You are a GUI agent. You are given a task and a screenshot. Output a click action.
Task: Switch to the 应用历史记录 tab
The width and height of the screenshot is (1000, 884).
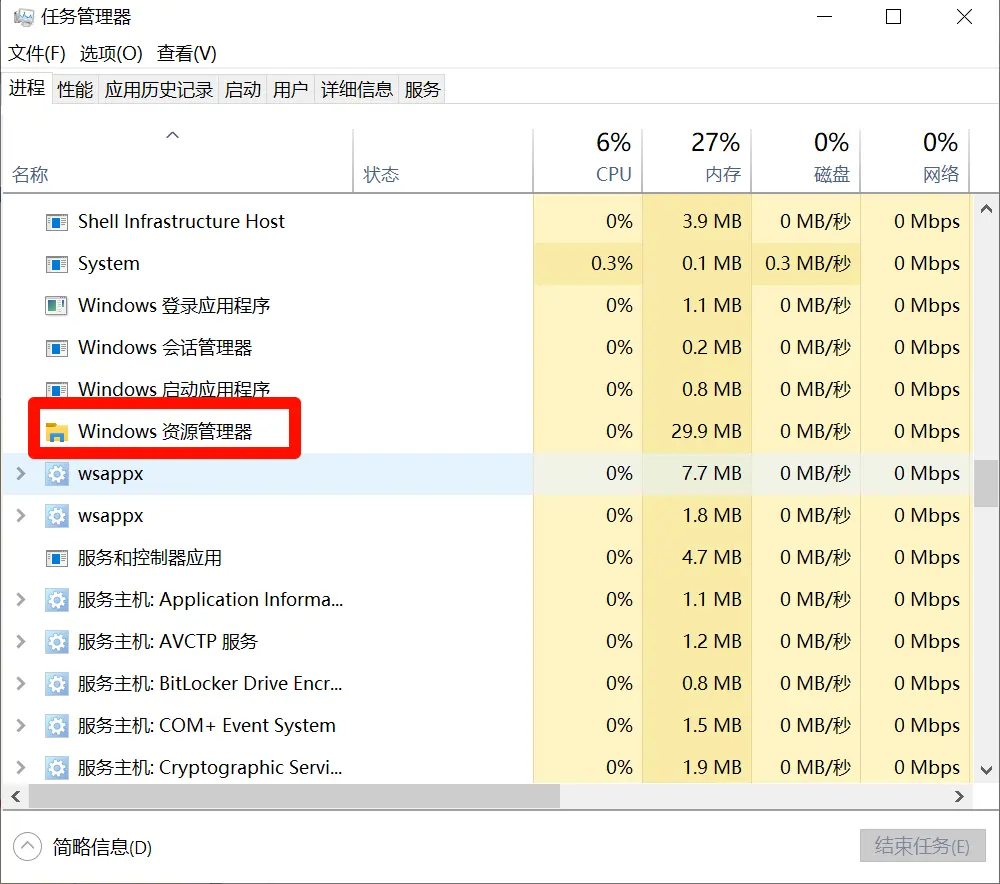pyautogui.click(x=159, y=89)
